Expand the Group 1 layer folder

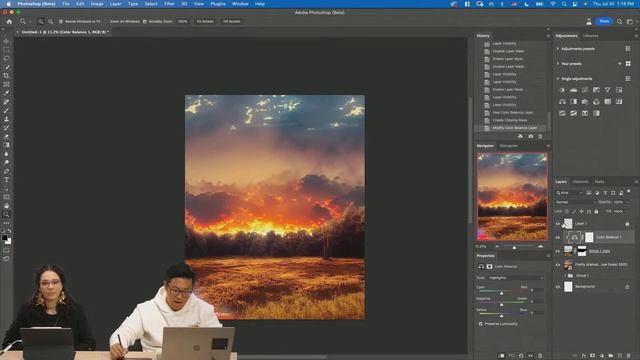[565, 276]
